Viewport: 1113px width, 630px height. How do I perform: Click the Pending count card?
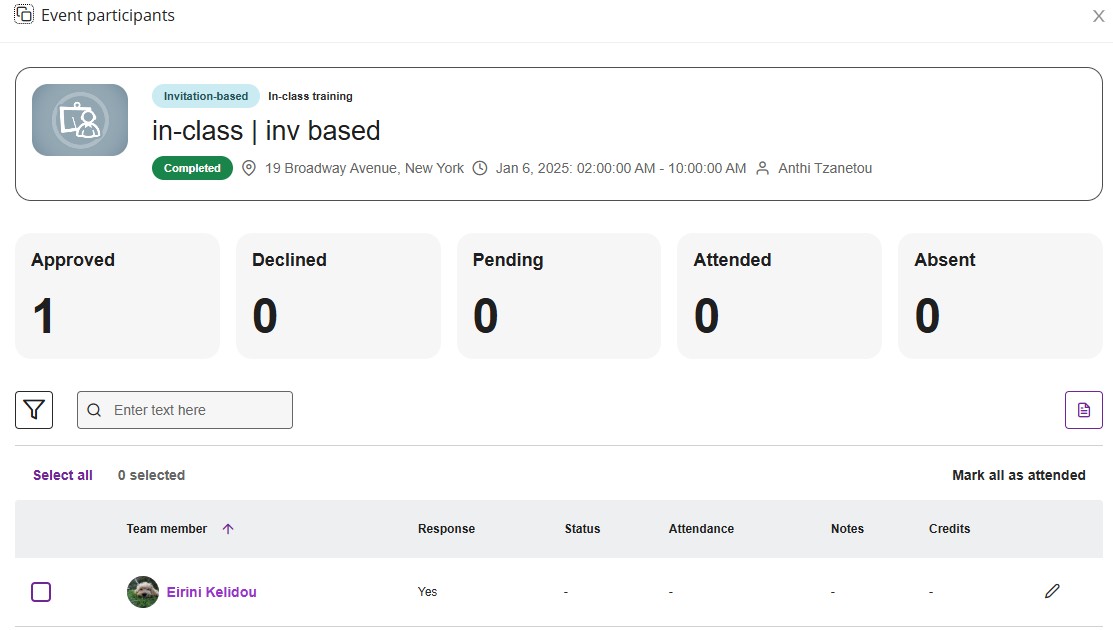click(559, 296)
